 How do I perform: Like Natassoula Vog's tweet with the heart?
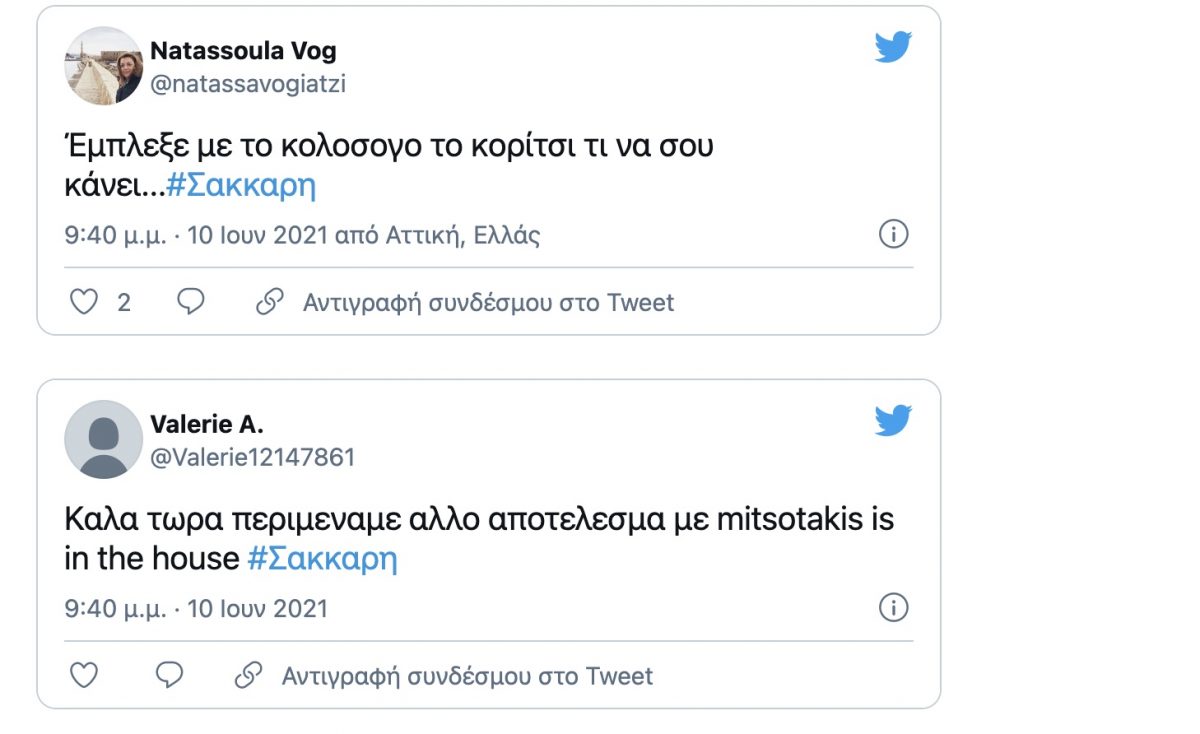(x=84, y=302)
